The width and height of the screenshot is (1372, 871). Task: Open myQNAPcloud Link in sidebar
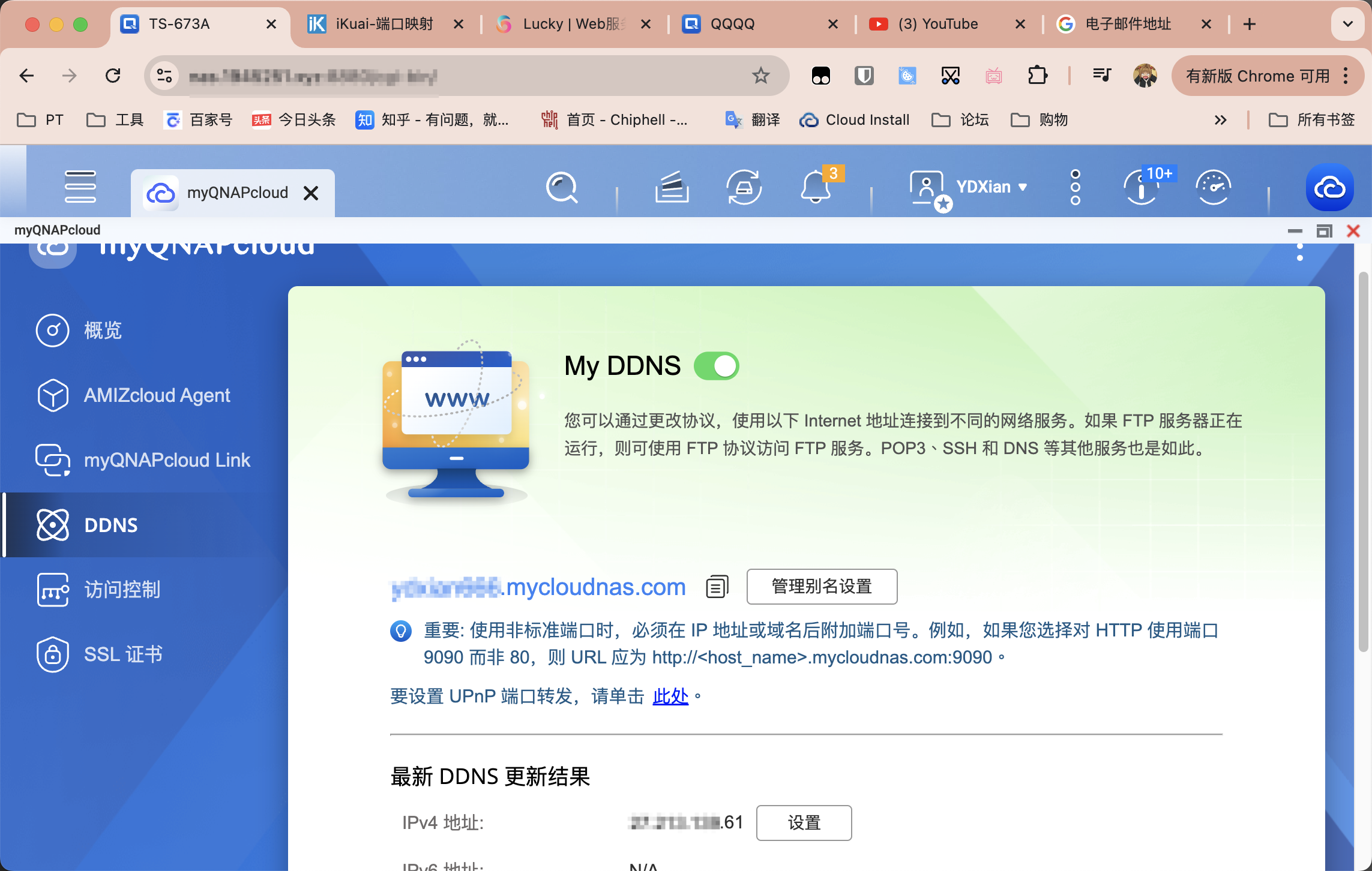tap(143, 460)
